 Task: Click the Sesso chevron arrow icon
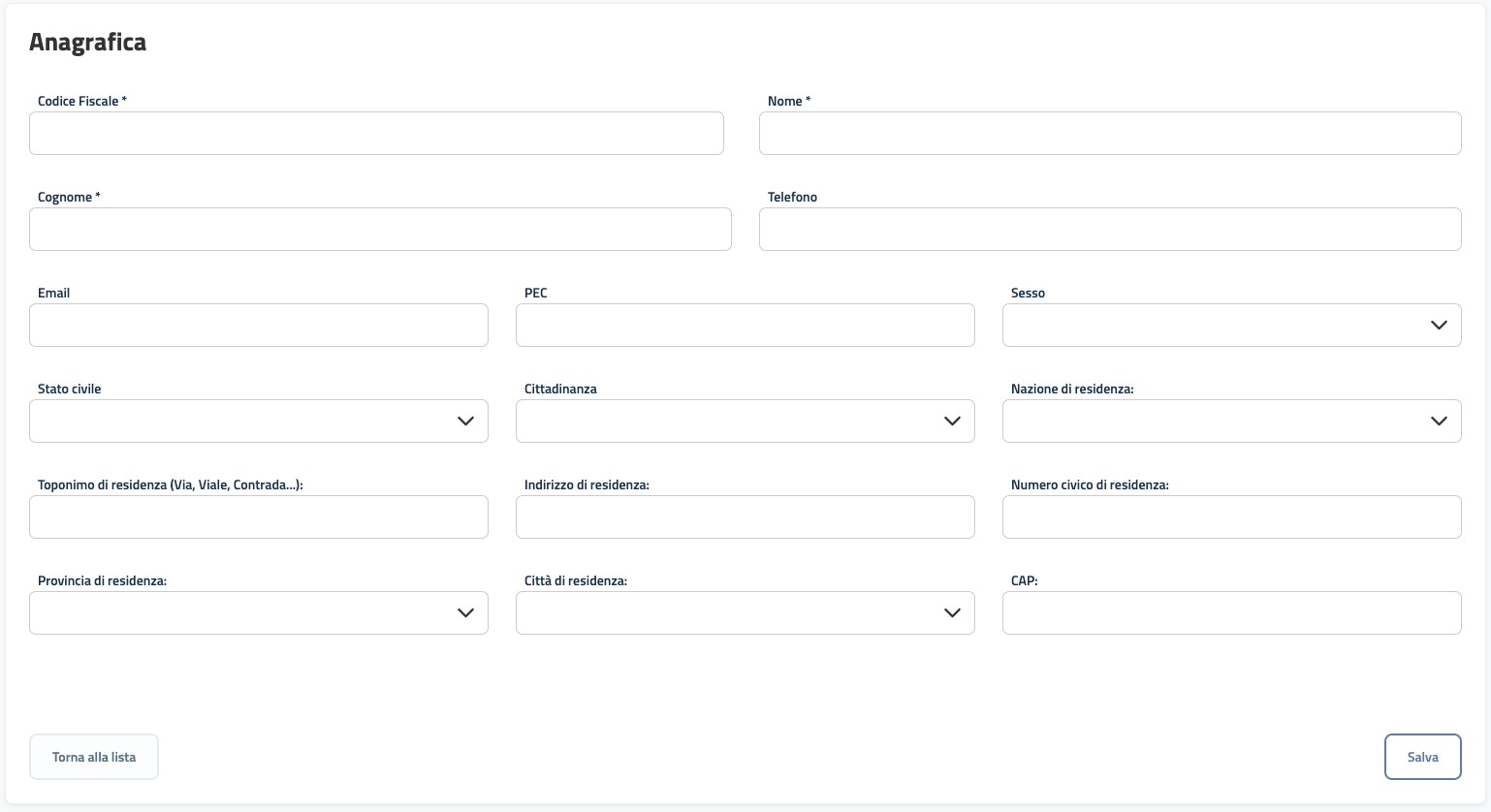[x=1439, y=326]
